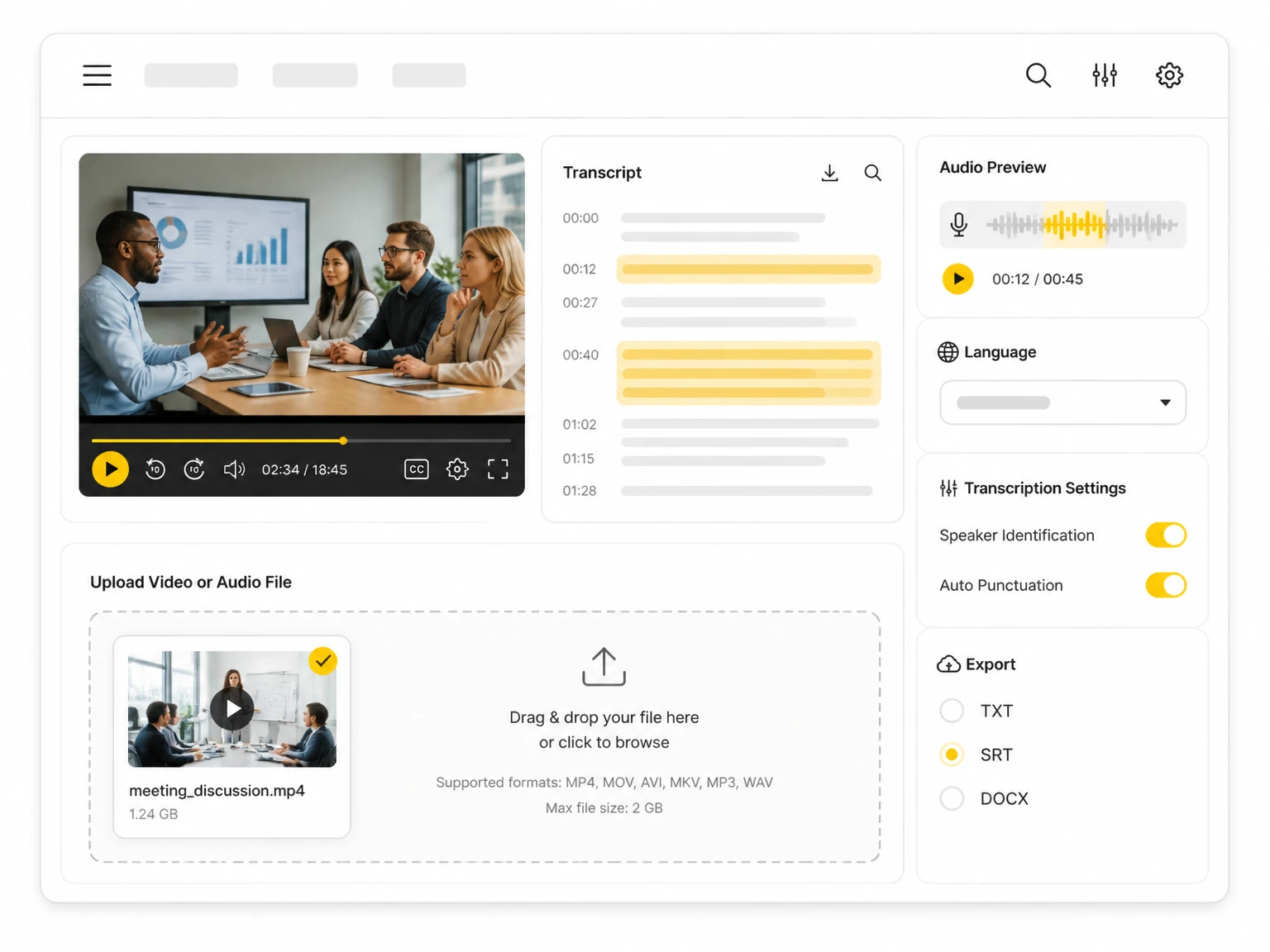
Task: Click the 01:15 transcript timestamp
Action: pyautogui.click(x=579, y=459)
